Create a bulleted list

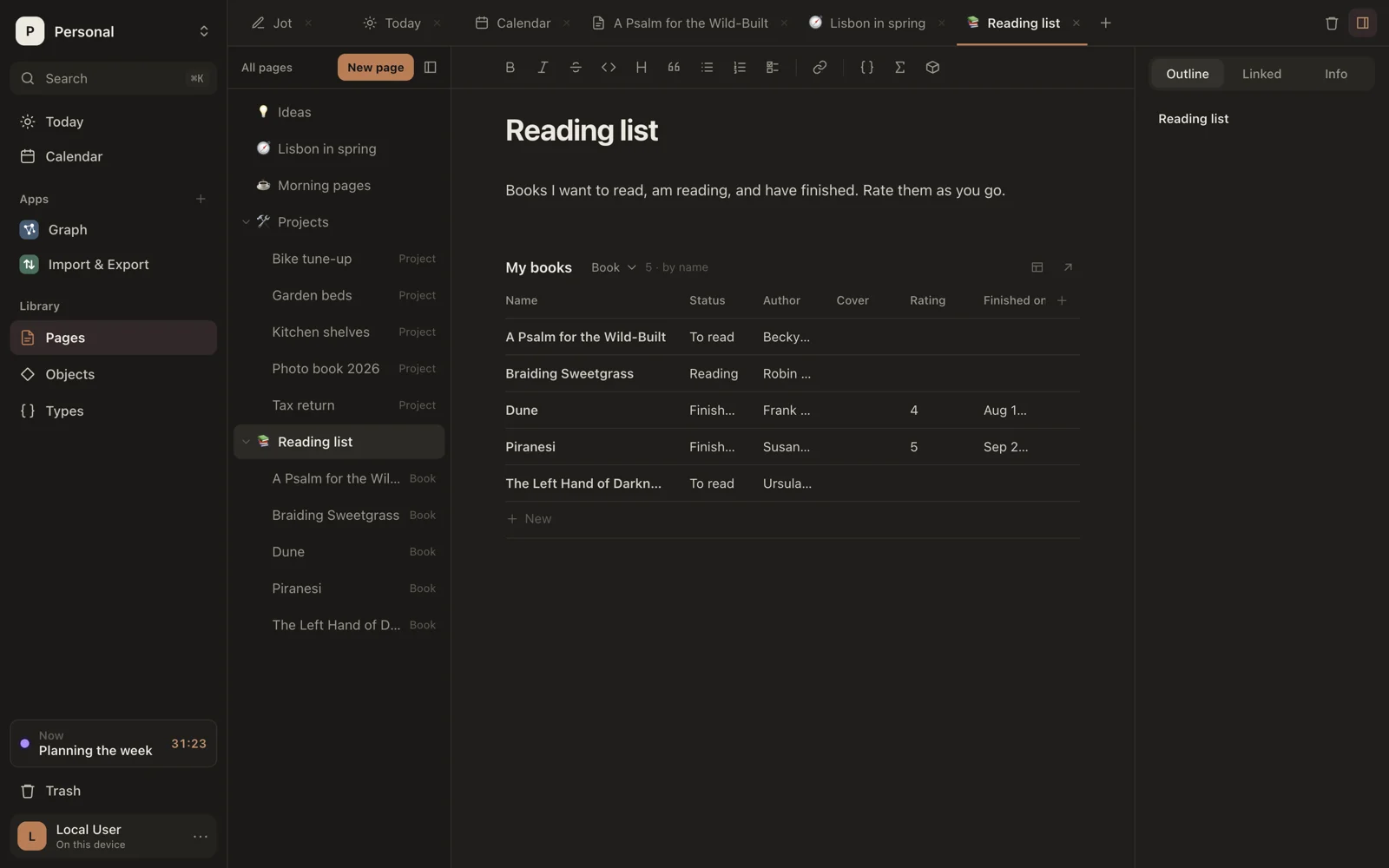point(707,68)
